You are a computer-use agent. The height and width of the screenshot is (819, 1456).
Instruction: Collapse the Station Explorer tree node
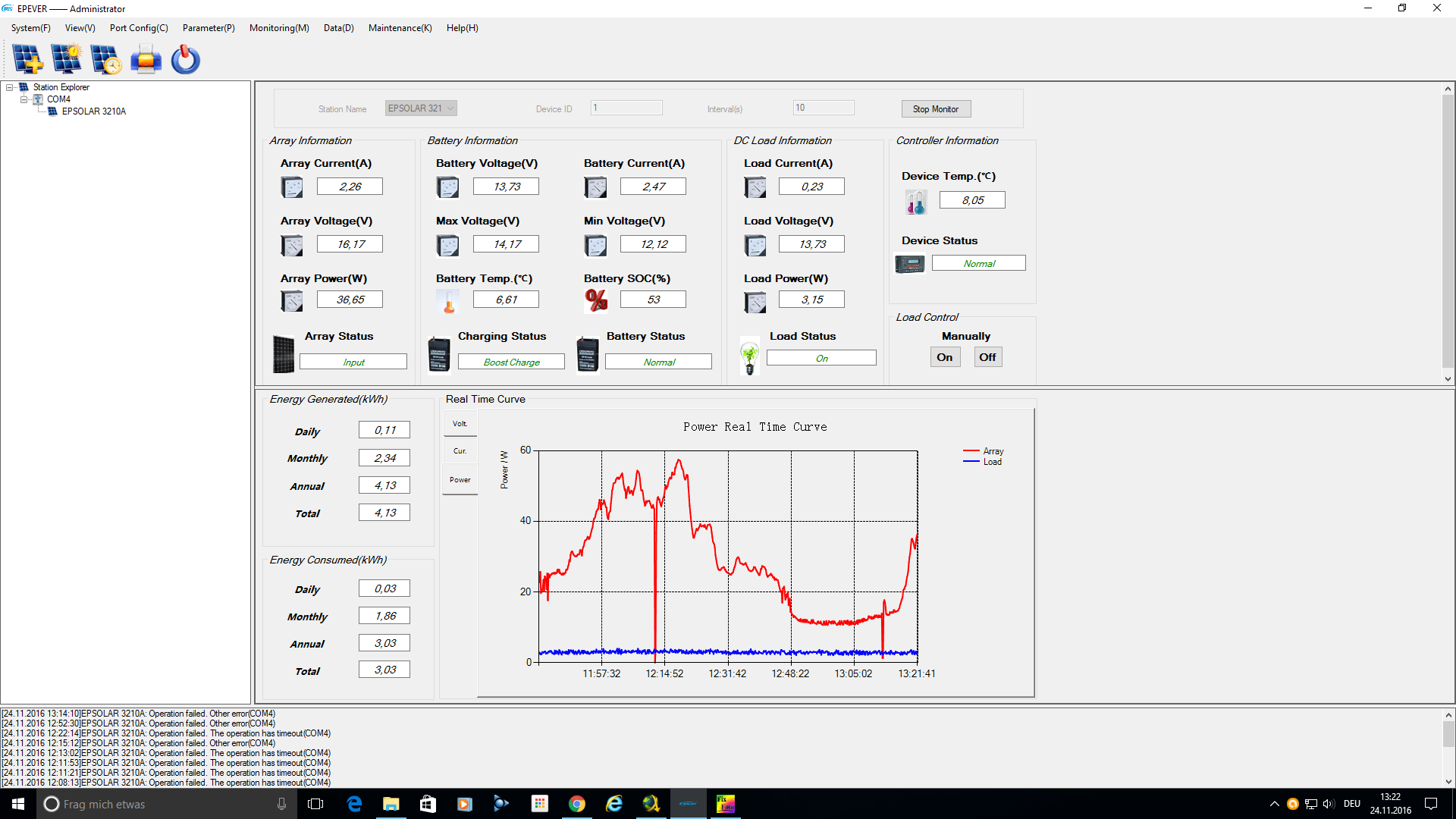pos(10,87)
